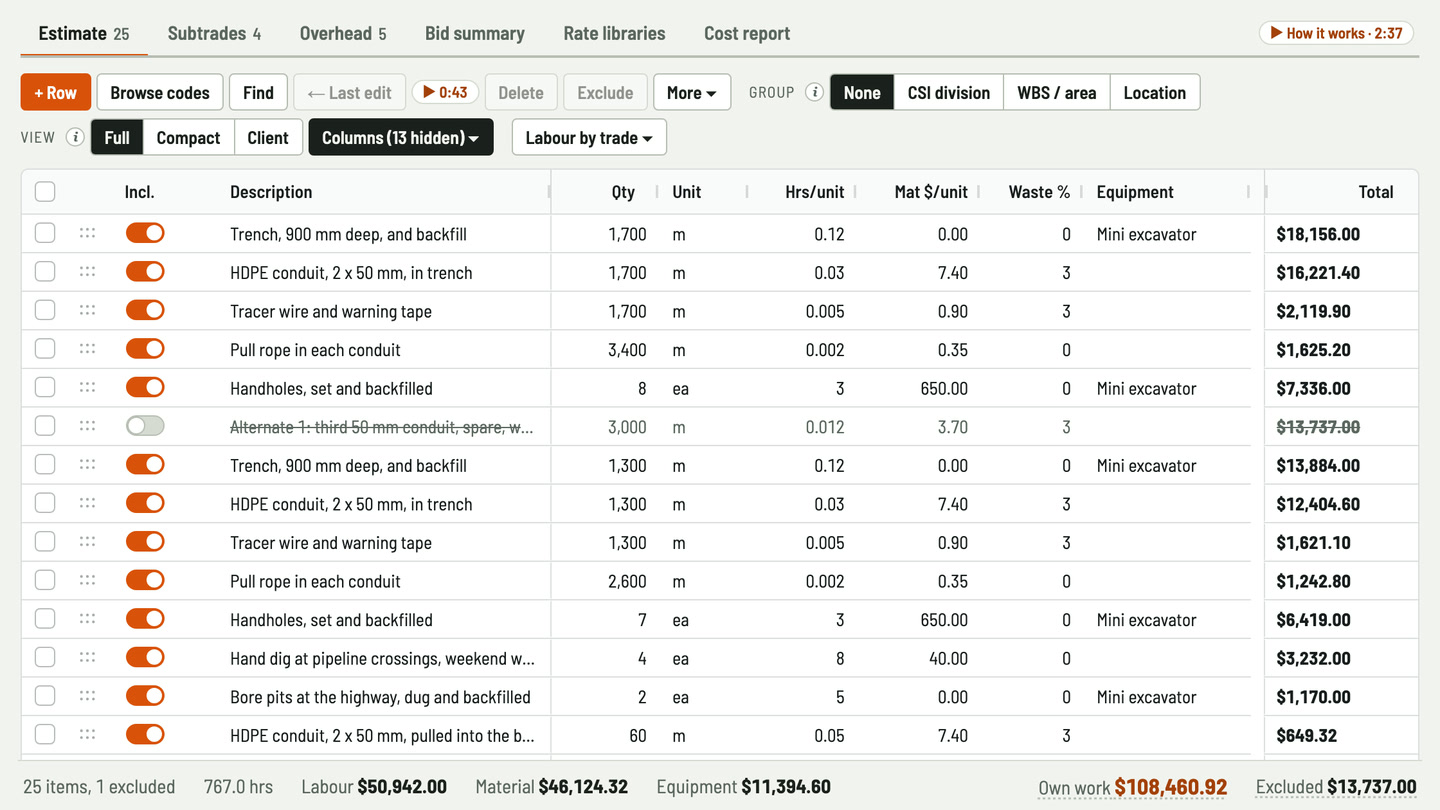The width and height of the screenshot is (1440, 810).
Task: Toggle include for Handholes 7 ea row
Action: pyautogui.click(x=145, y=620)
